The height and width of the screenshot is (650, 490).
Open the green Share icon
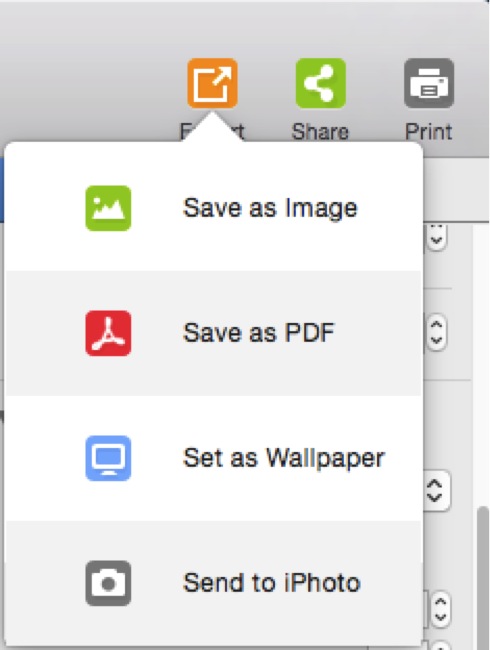[x=320, y=83]
